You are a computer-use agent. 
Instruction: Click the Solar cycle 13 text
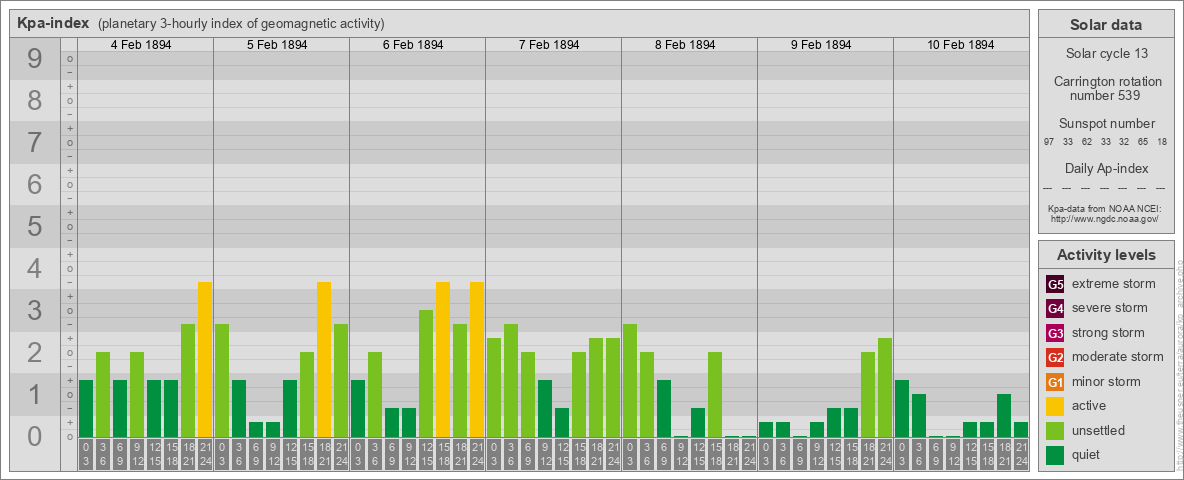(1106, 54)
